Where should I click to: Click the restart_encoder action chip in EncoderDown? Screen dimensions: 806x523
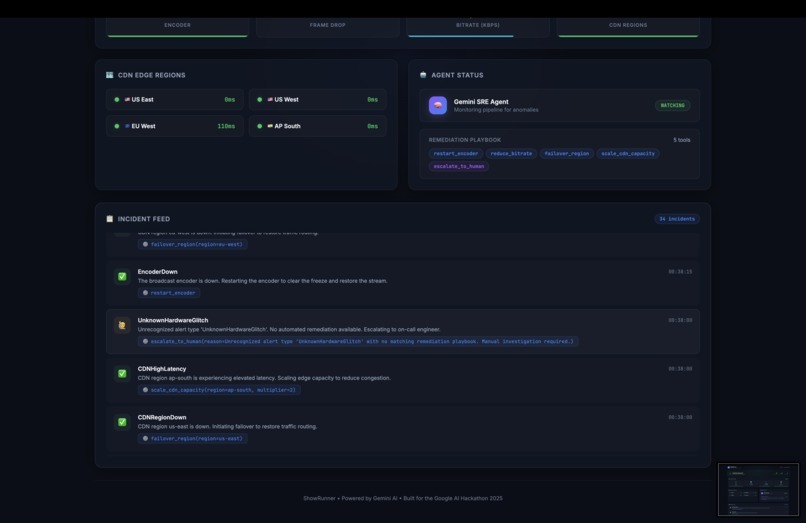(x=169, y=293)
